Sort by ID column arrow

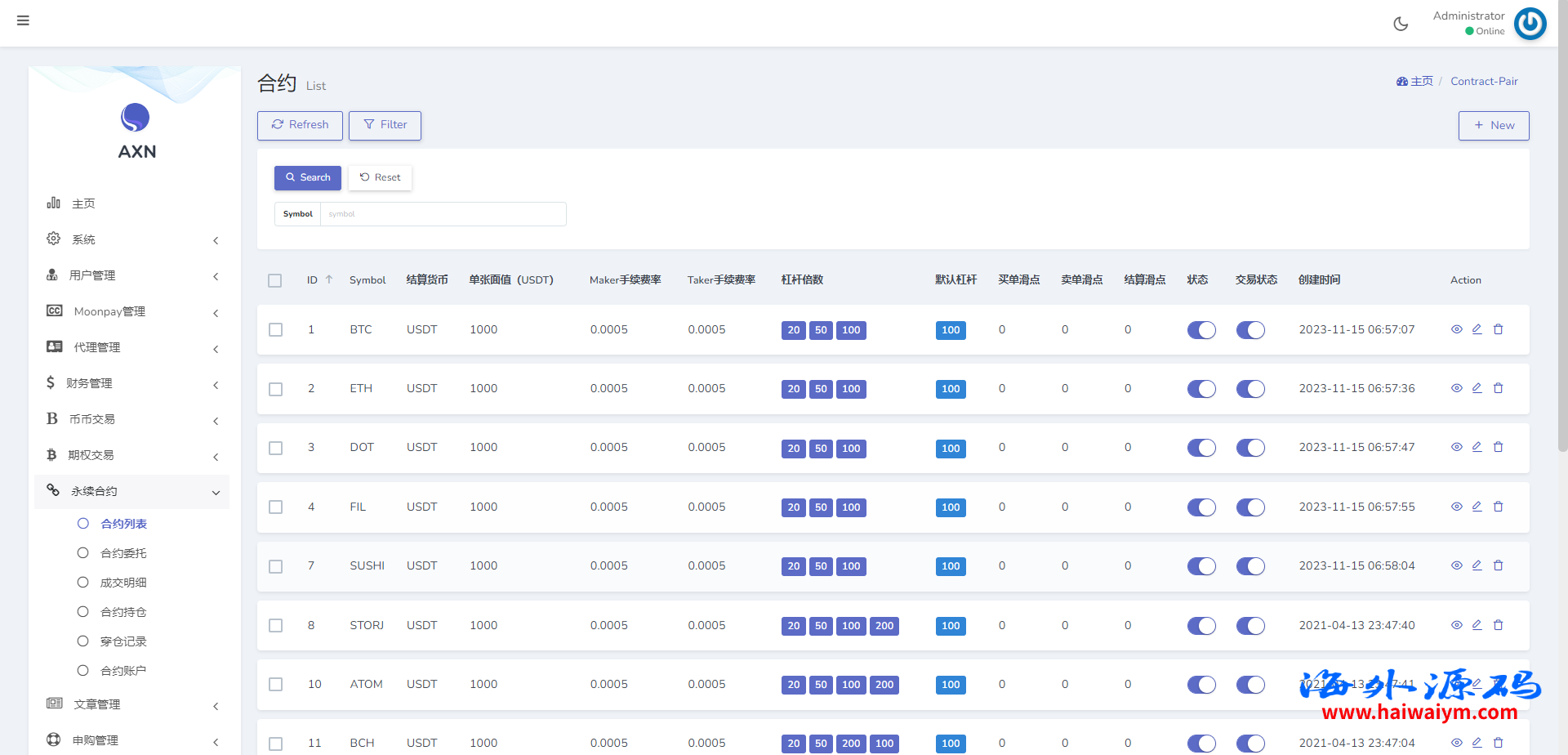click(329, 279)
